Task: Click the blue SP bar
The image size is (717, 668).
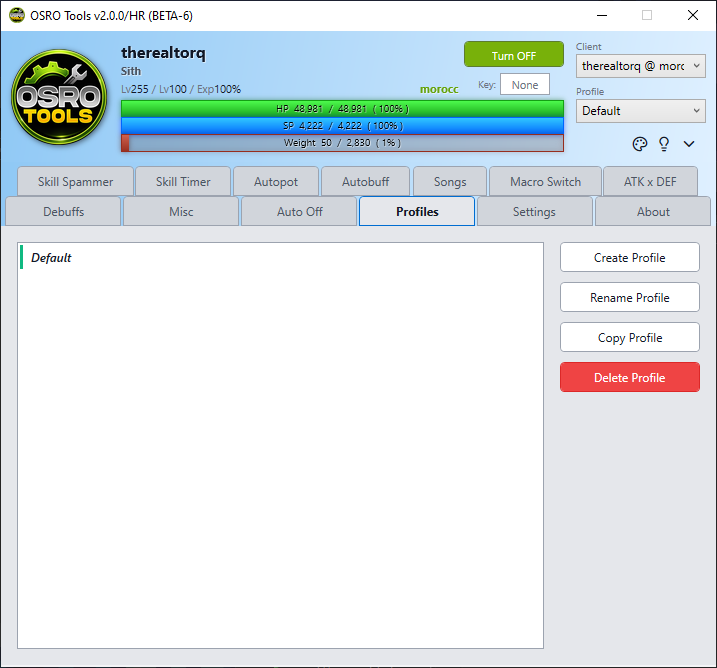Action: pos(342,126)
